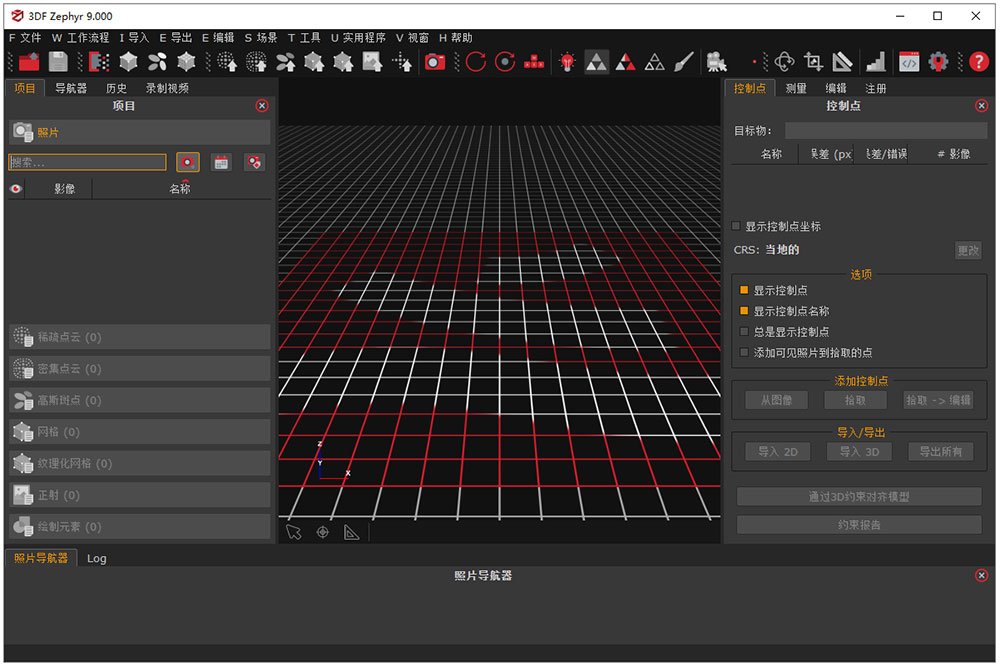This screenshot has width=1000, height=666.
Task: Toggle highlighted photo filter button beside search
Action: pos(188,162)
